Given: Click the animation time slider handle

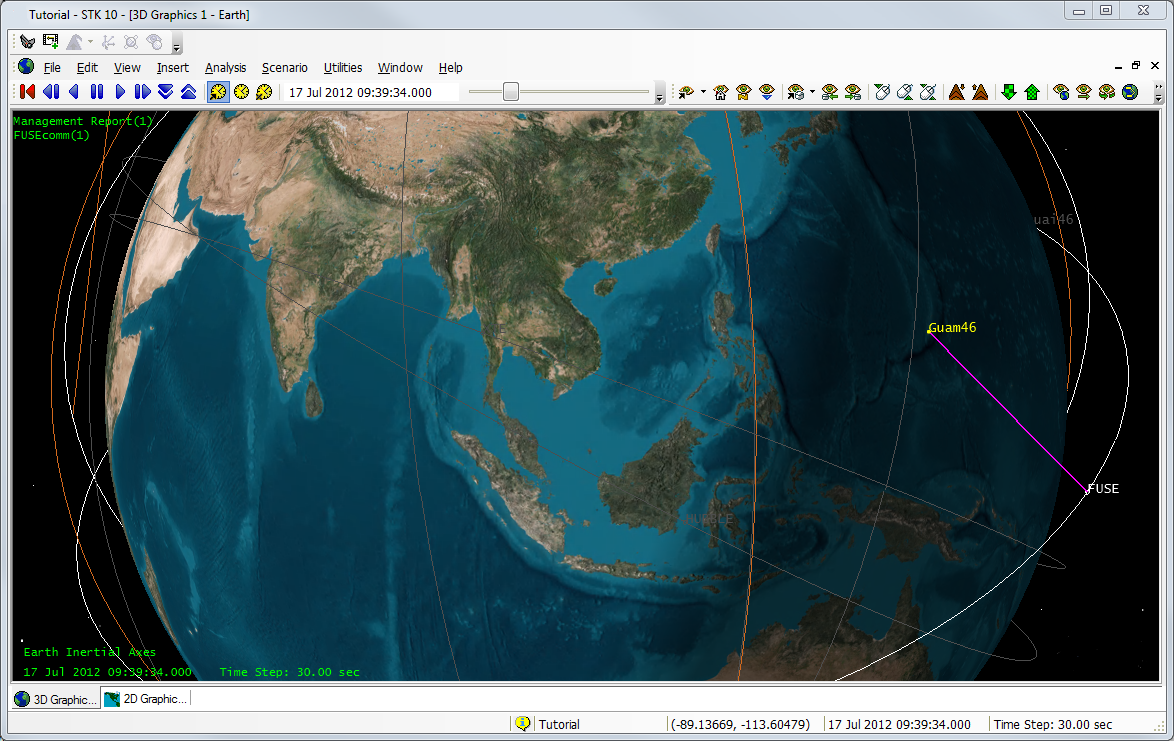Looking at the screenshot, I should click(511, 92).
